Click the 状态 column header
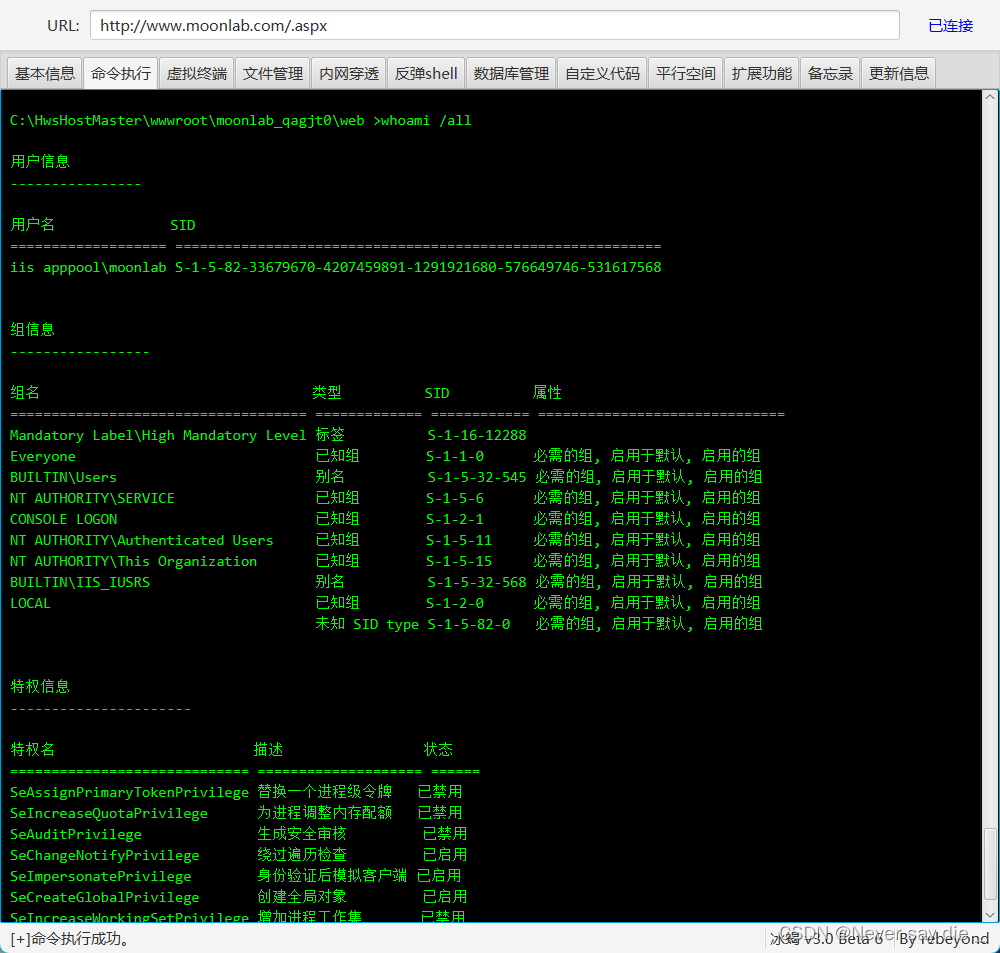Image resolution: width=1000 pixels, height=953 pixels. (x=438, y=750)
